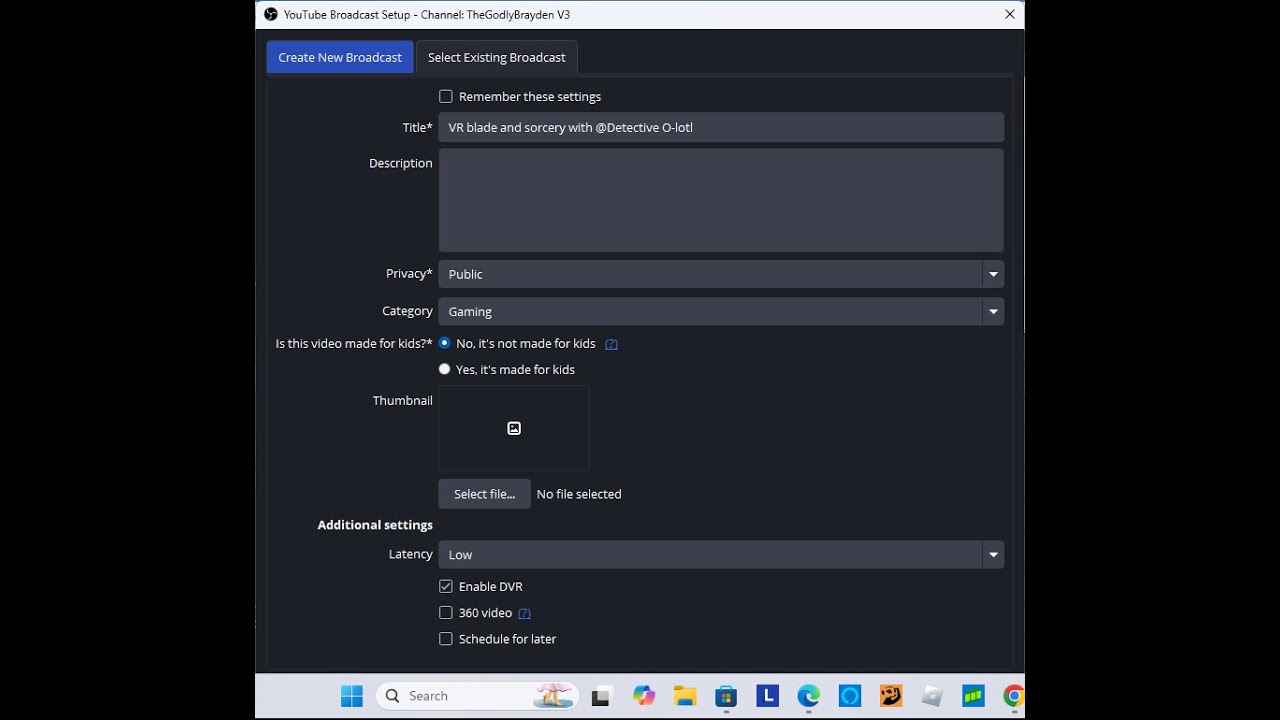The image size is (1280, 720).
Task: Switch to Create New Broadcast tab
Action: (340, 57)
